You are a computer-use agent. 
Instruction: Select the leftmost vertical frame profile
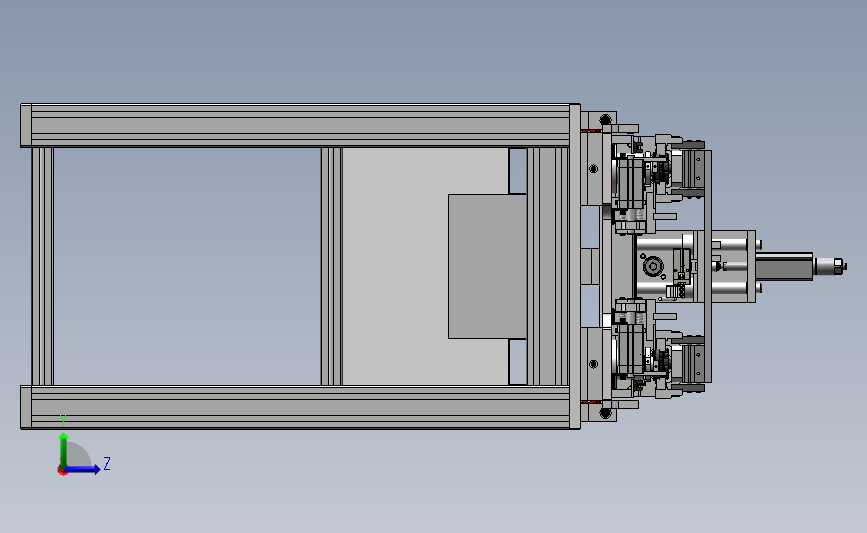coord(43,266)
